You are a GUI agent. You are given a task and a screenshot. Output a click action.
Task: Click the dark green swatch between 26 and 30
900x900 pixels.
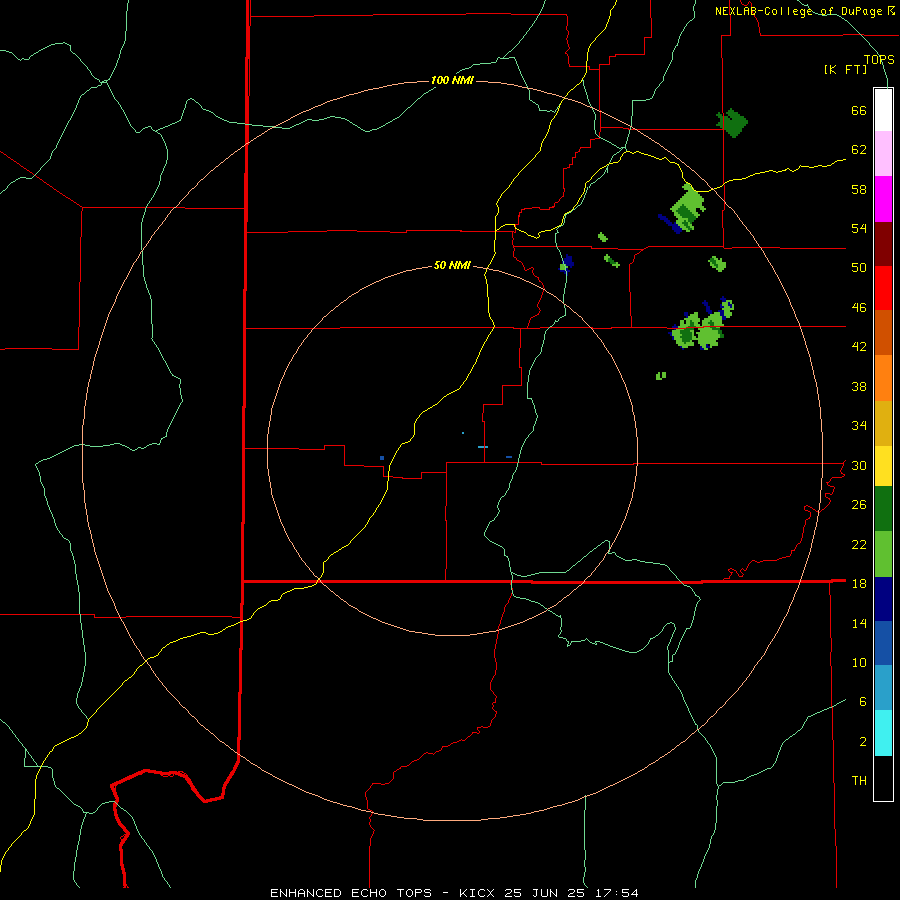coord(883,509)
